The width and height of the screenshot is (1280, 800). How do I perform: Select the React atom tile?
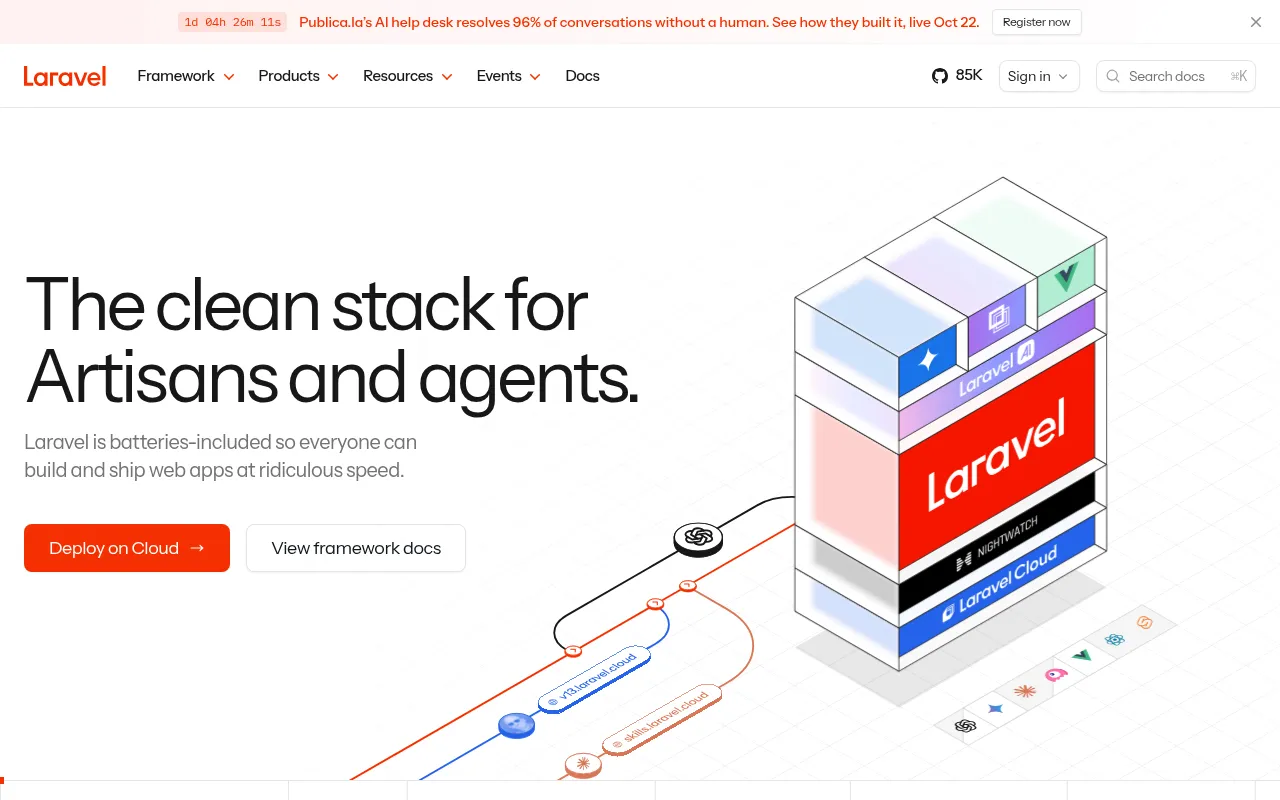pos(1115,639)
